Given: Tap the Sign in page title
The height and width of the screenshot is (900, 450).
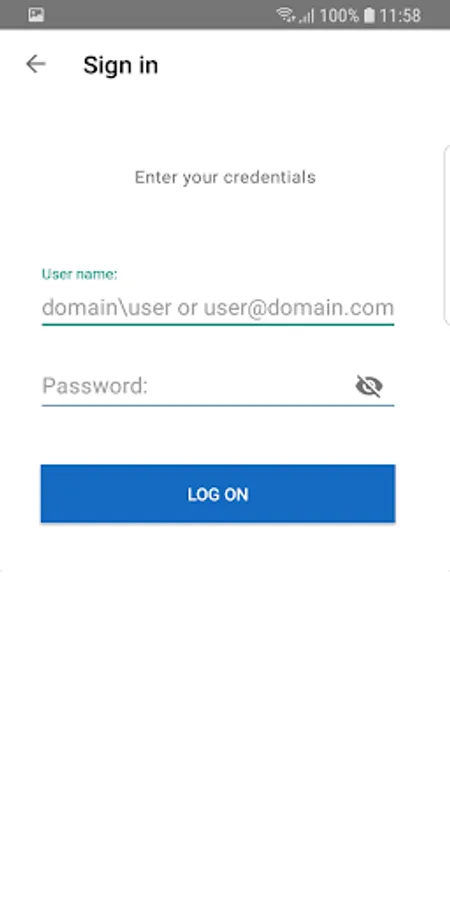Looking at the screenshot, I should (121, 65).
